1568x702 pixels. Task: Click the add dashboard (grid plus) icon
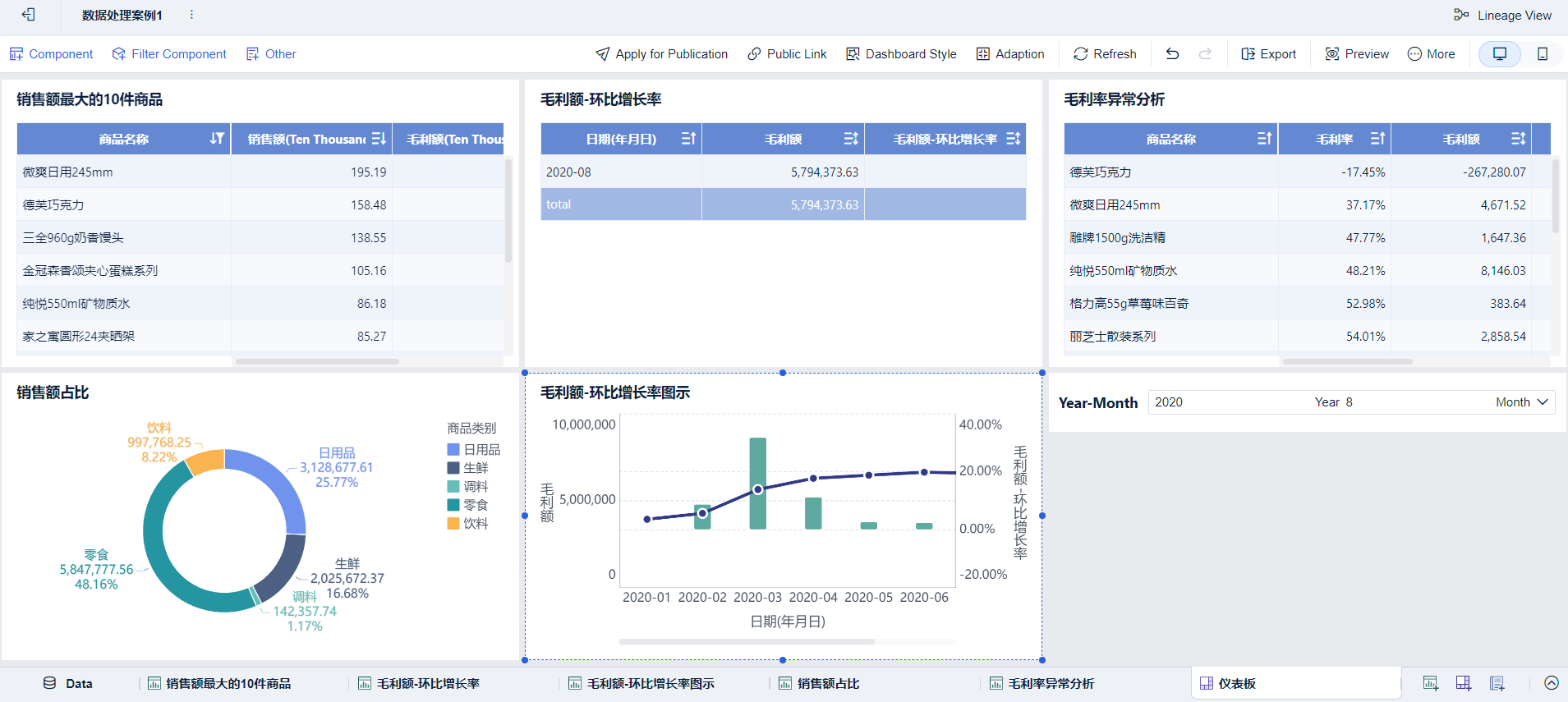tap(1463, 683)
